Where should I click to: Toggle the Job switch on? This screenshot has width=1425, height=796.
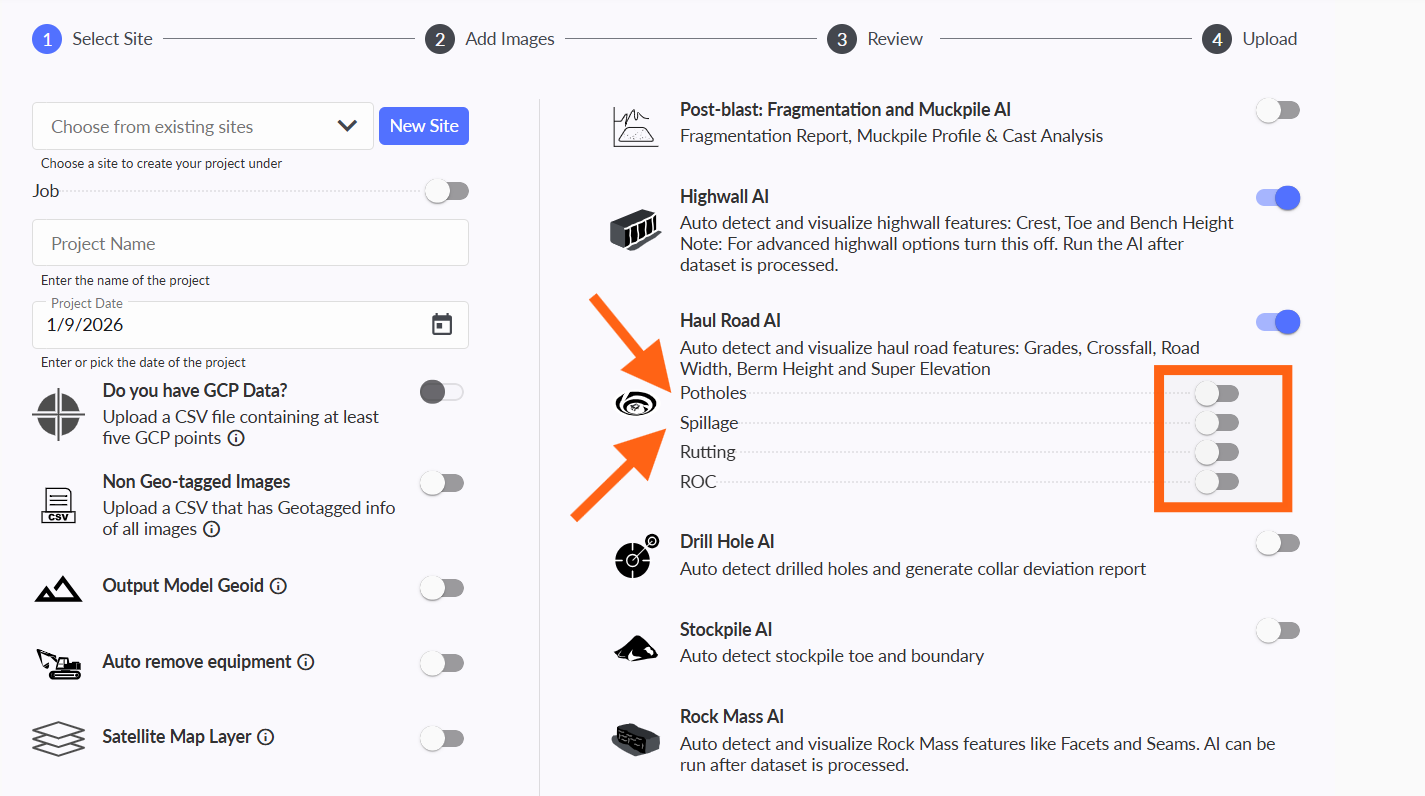coord(446,191)
